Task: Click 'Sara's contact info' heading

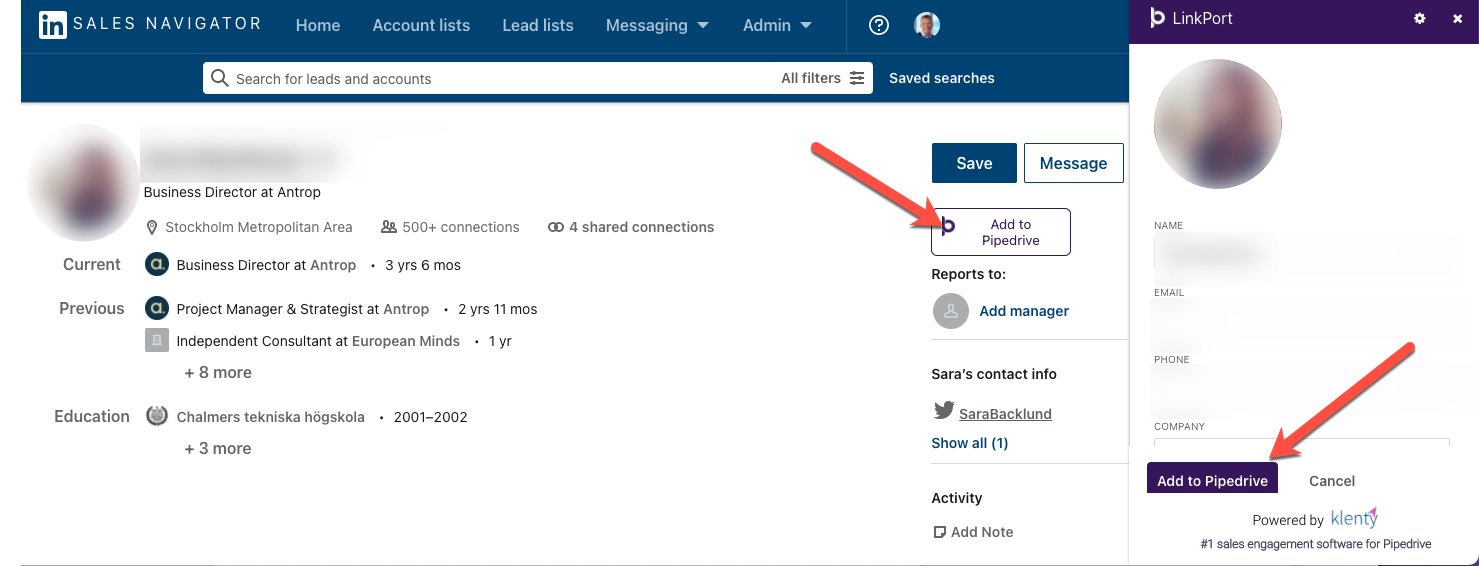Action: [x=993, y=374]
